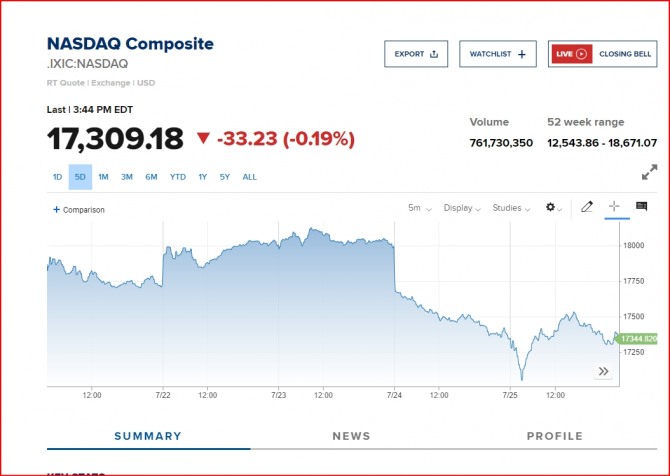This screenshot has width=670, height=476.
Task: Click the plus icon on Watchlist
Action: tap(522, 54)
